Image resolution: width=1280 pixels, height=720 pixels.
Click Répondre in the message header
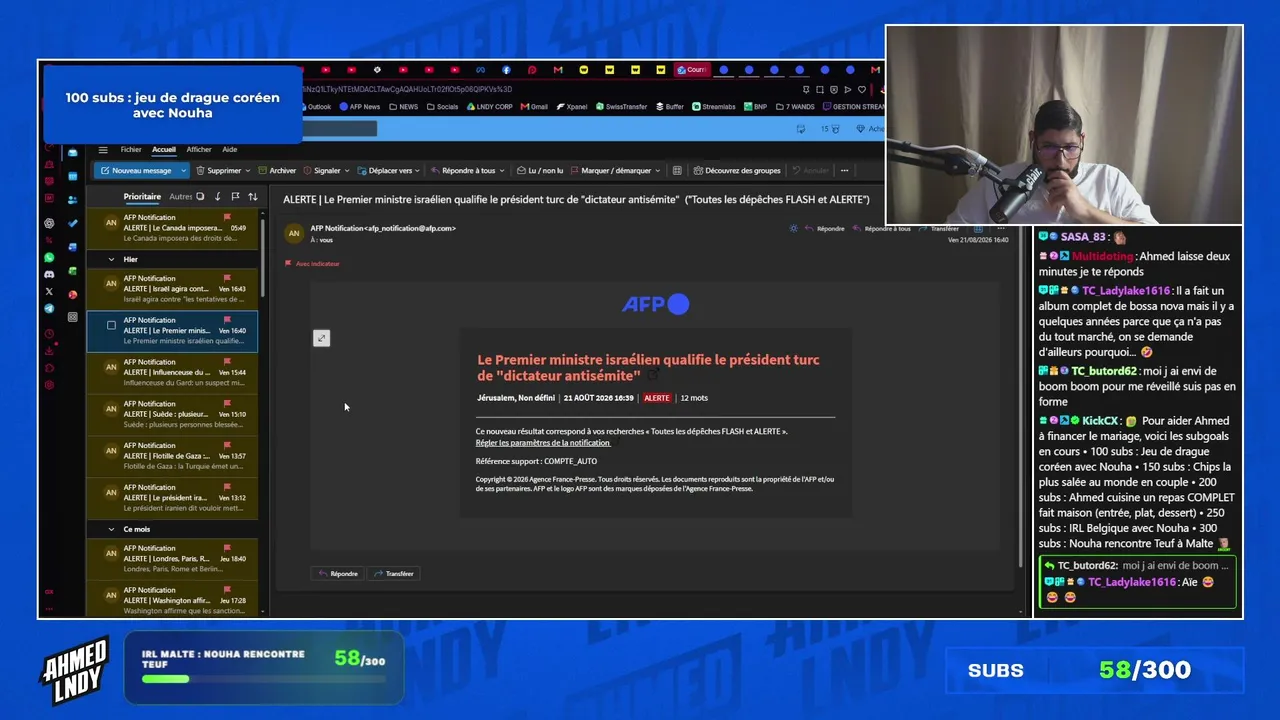pos(824,229)
